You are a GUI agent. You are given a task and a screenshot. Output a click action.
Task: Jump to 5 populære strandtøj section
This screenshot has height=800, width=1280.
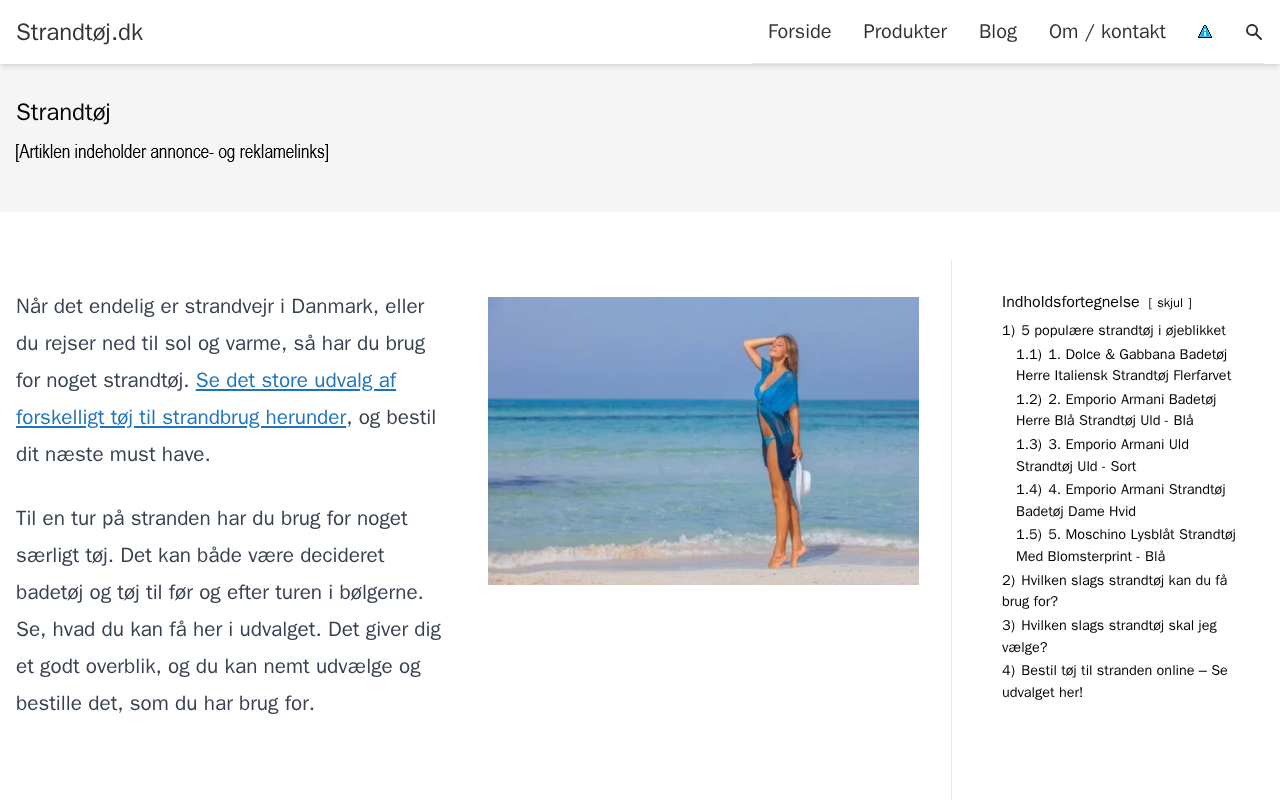[1114, 331]
